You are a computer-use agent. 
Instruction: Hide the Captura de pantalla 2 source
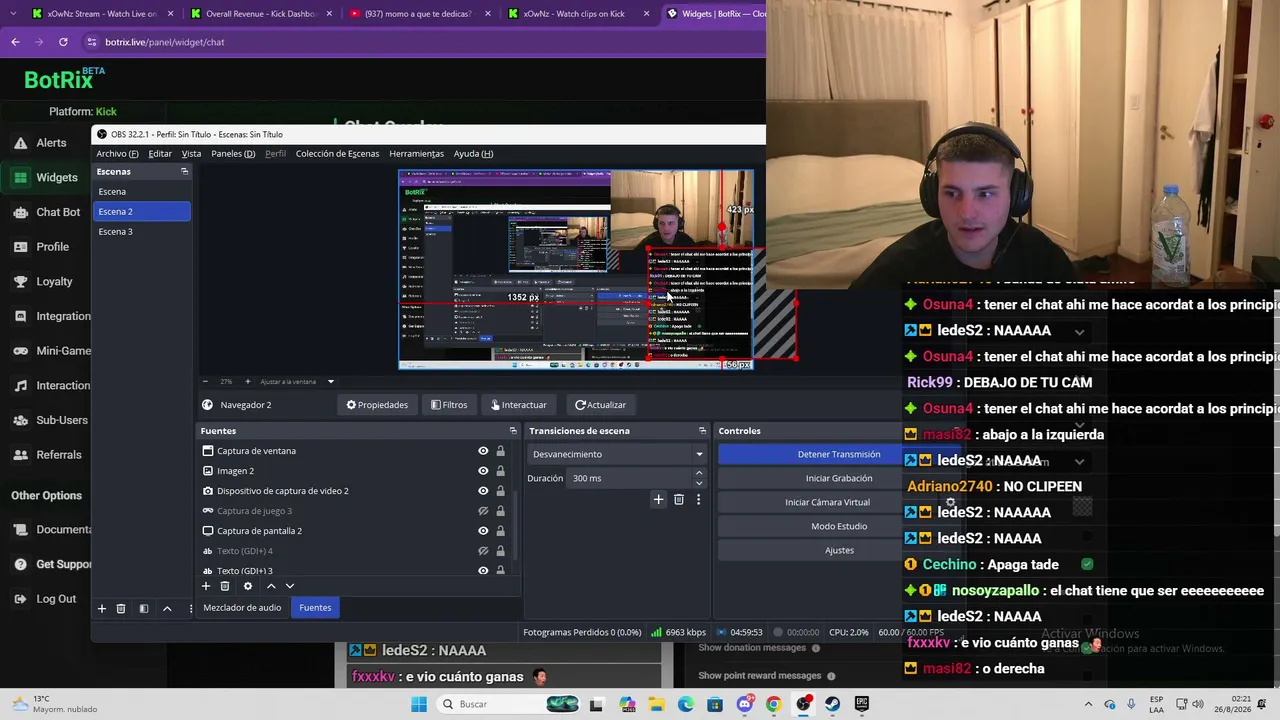click(x=483, y=531)
